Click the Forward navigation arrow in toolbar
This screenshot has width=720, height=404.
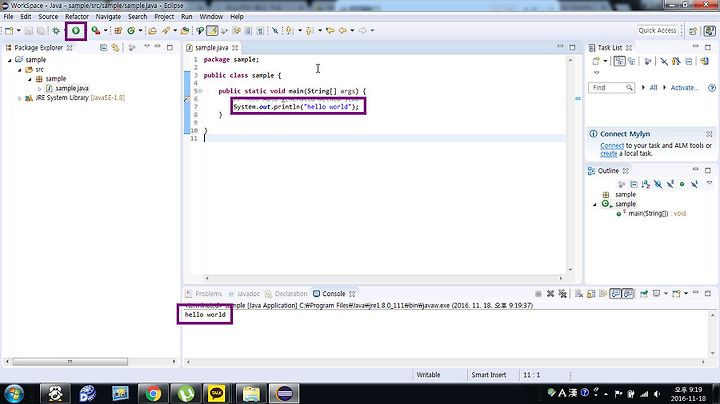[x=363, y=30]
